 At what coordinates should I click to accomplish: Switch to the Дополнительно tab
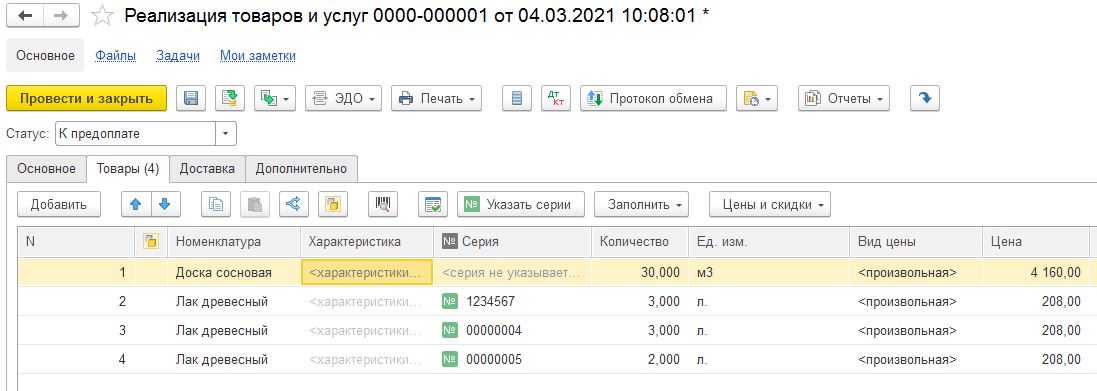(x=301, y=169)
